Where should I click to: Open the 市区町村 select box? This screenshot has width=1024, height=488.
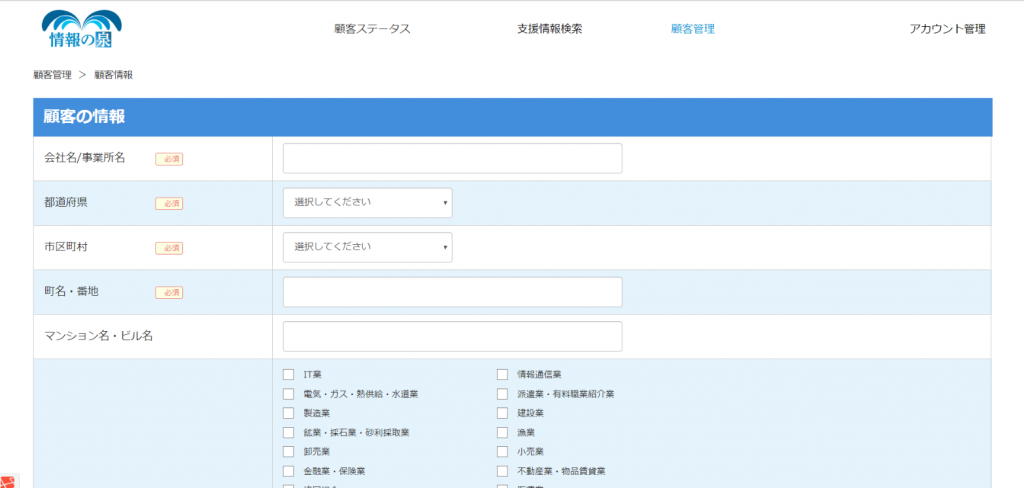click(x=367, y=247)
